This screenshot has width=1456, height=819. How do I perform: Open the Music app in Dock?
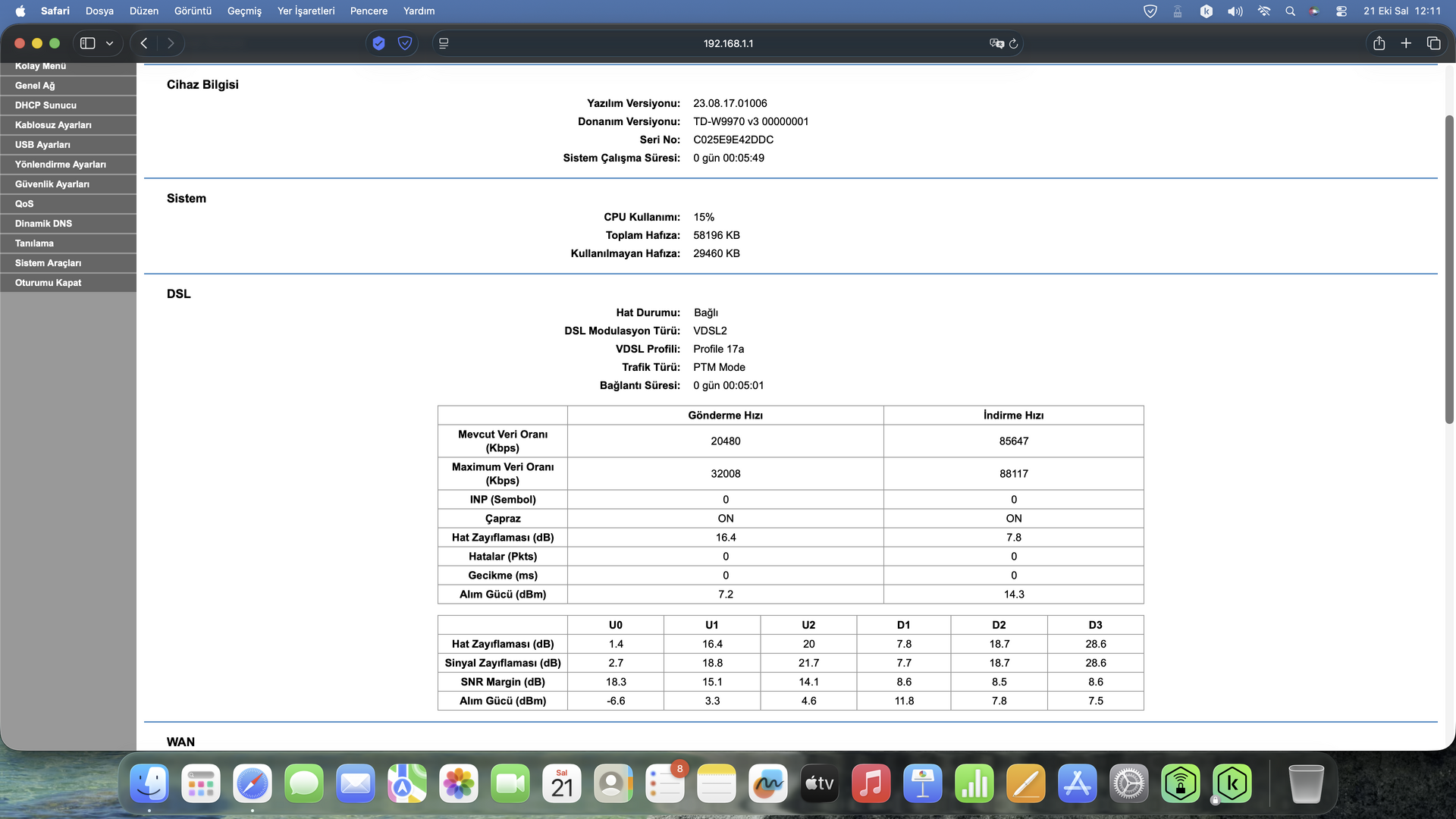click(871, 784)
